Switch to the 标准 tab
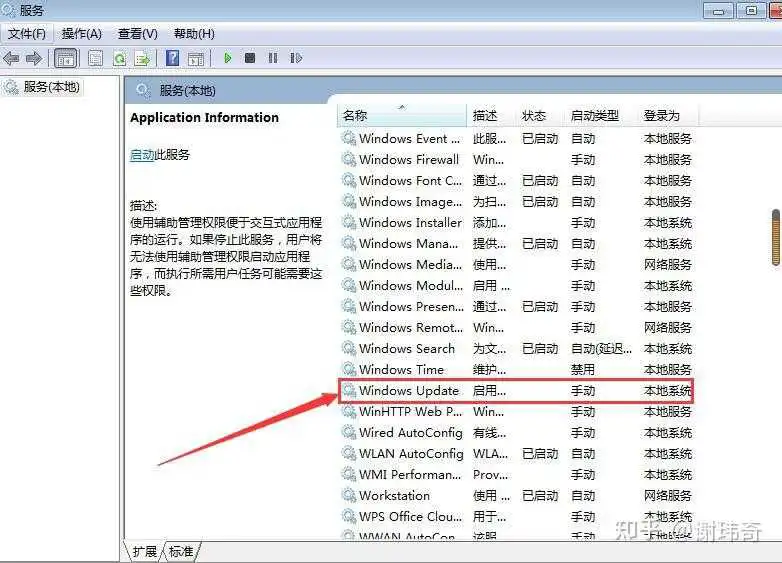Image resolution: width=782 pixels, height=563 pixels. (x=181, y=551)
